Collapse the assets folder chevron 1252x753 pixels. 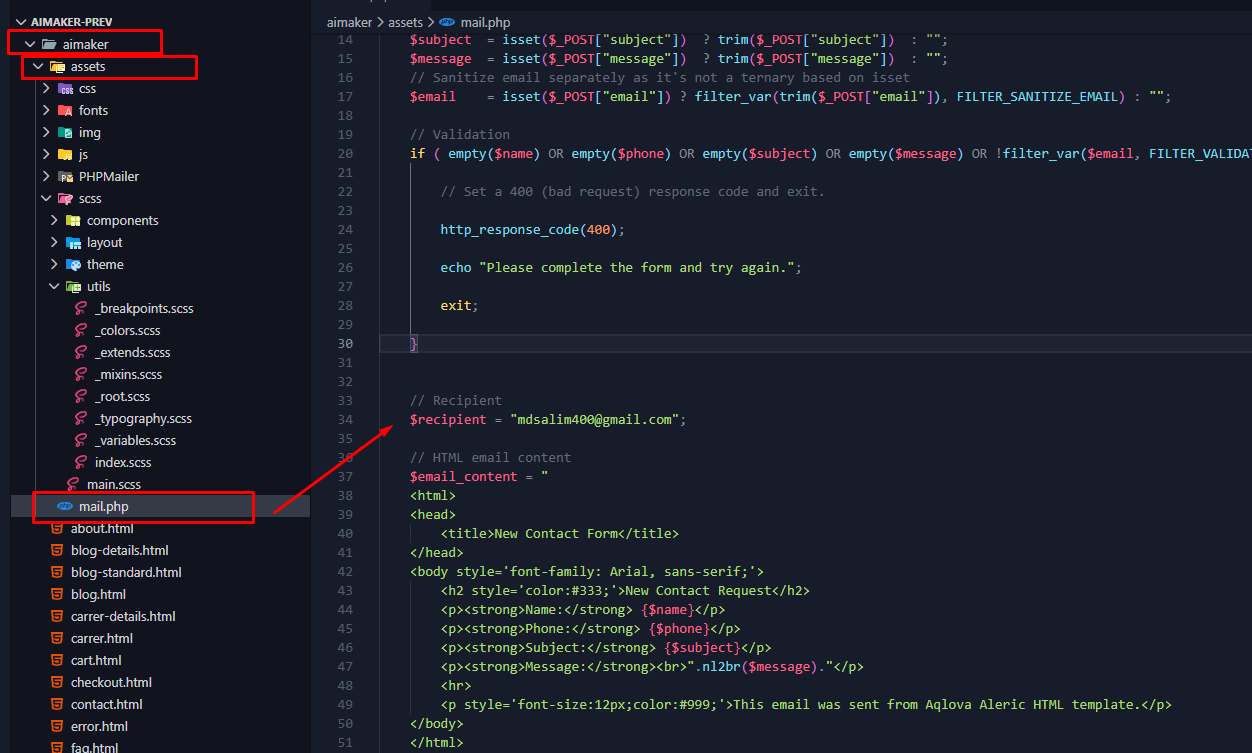(38, 67)
